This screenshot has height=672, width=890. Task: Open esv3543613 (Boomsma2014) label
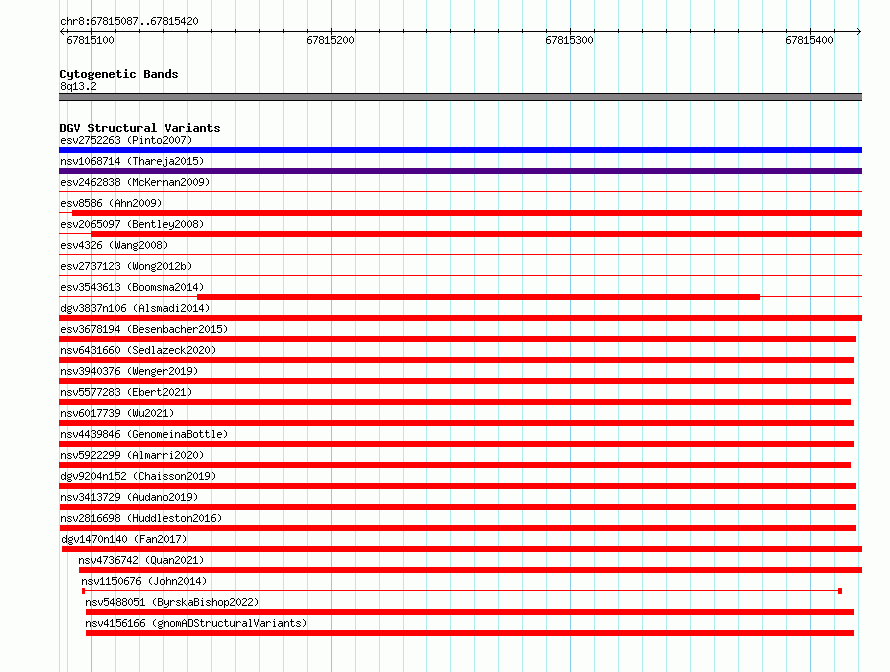[x=132, y=287]
